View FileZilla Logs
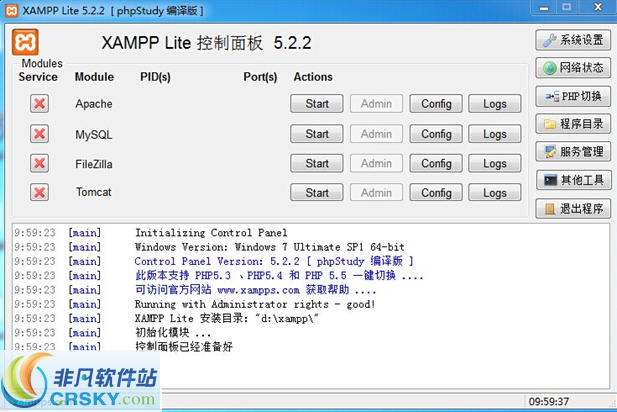Image resolution: width=617 pixels, height=412 pixels. click(x=495, y=163)
